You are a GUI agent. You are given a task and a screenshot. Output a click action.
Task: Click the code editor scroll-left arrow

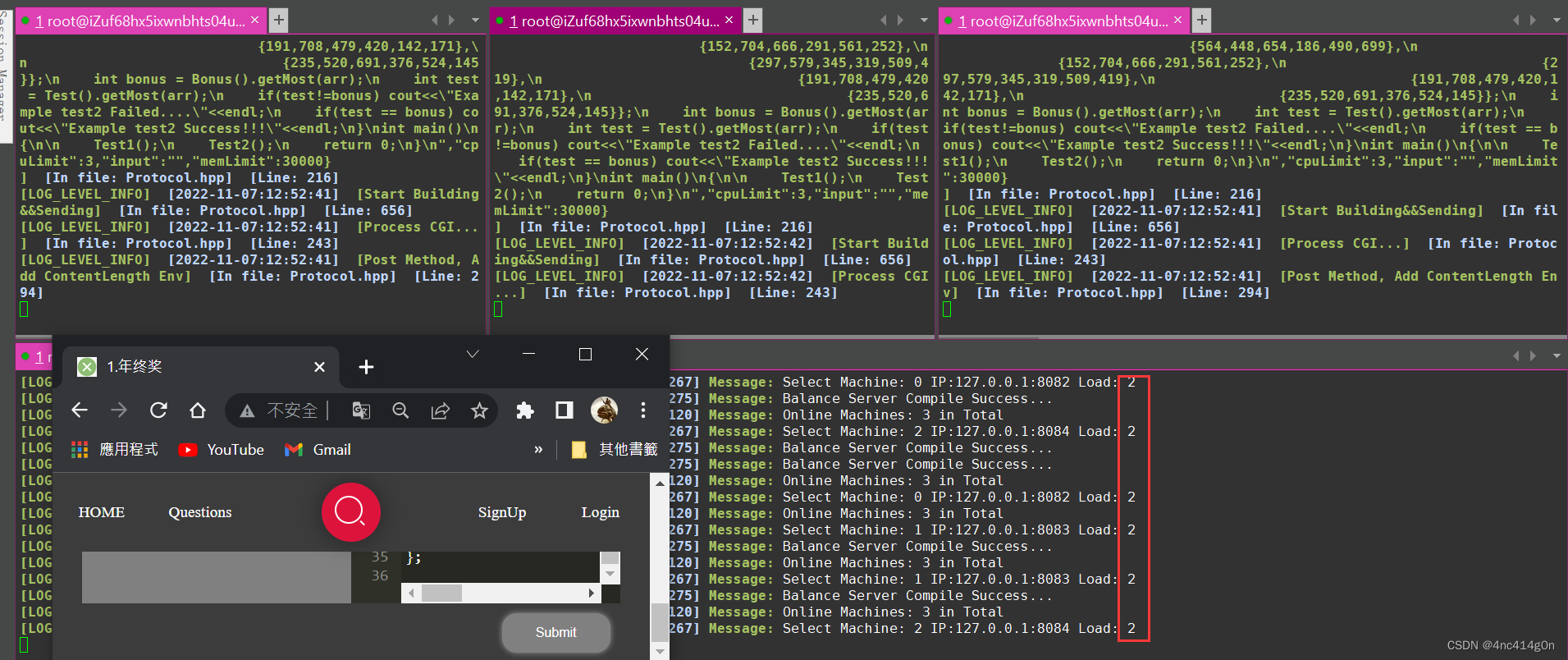point(411,593)
